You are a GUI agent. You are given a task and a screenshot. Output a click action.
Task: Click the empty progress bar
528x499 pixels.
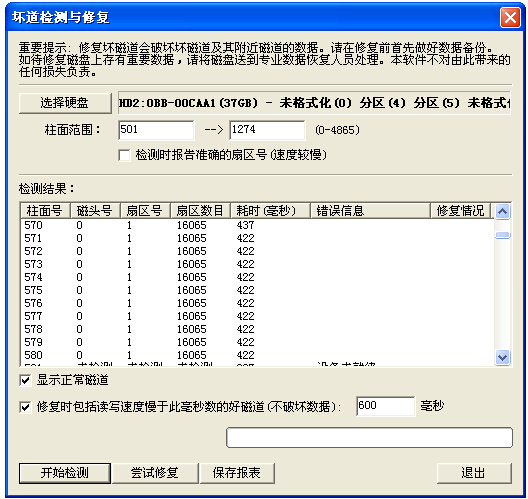369,438
